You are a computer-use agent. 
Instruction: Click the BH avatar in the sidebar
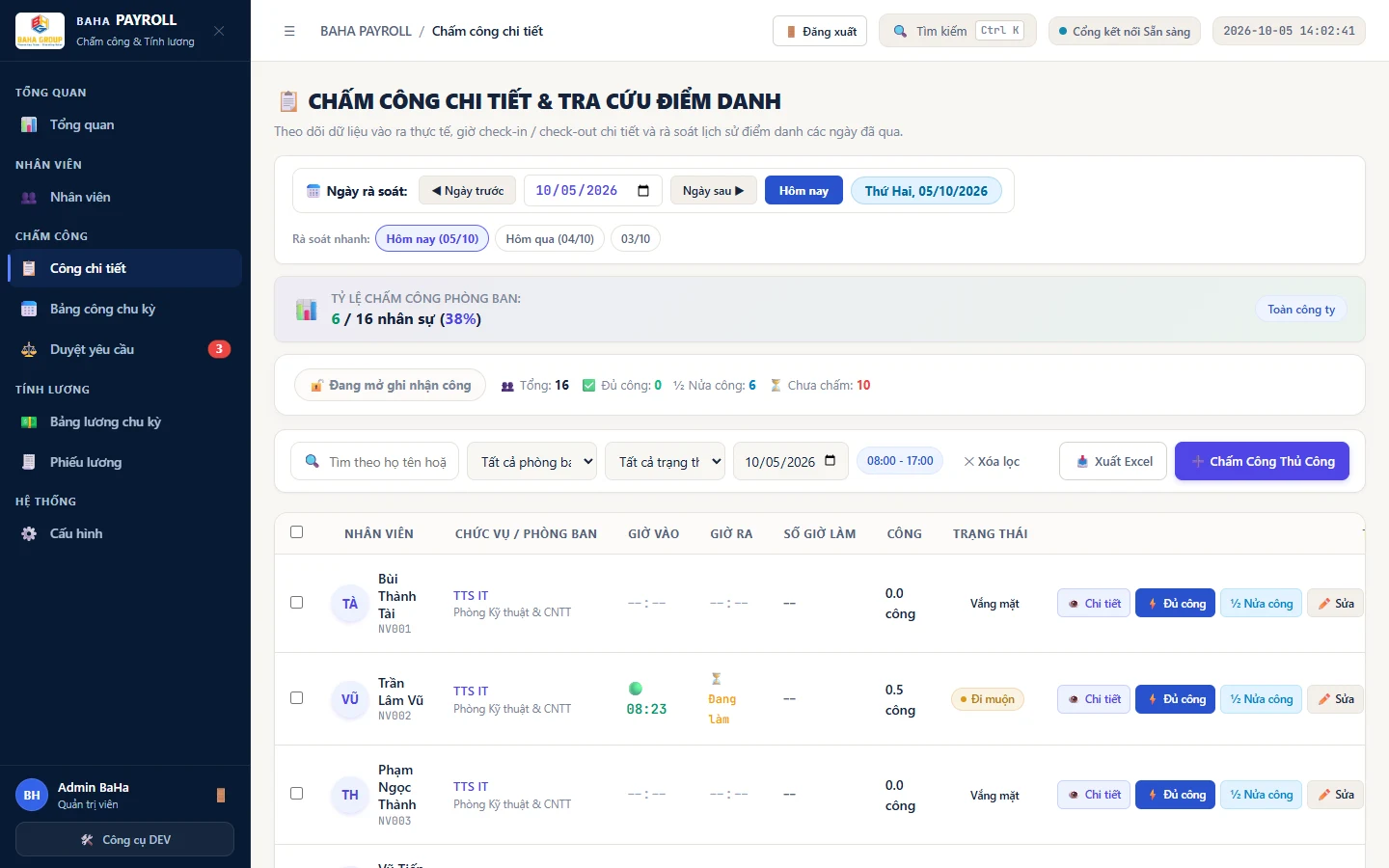tap(32, 795)
